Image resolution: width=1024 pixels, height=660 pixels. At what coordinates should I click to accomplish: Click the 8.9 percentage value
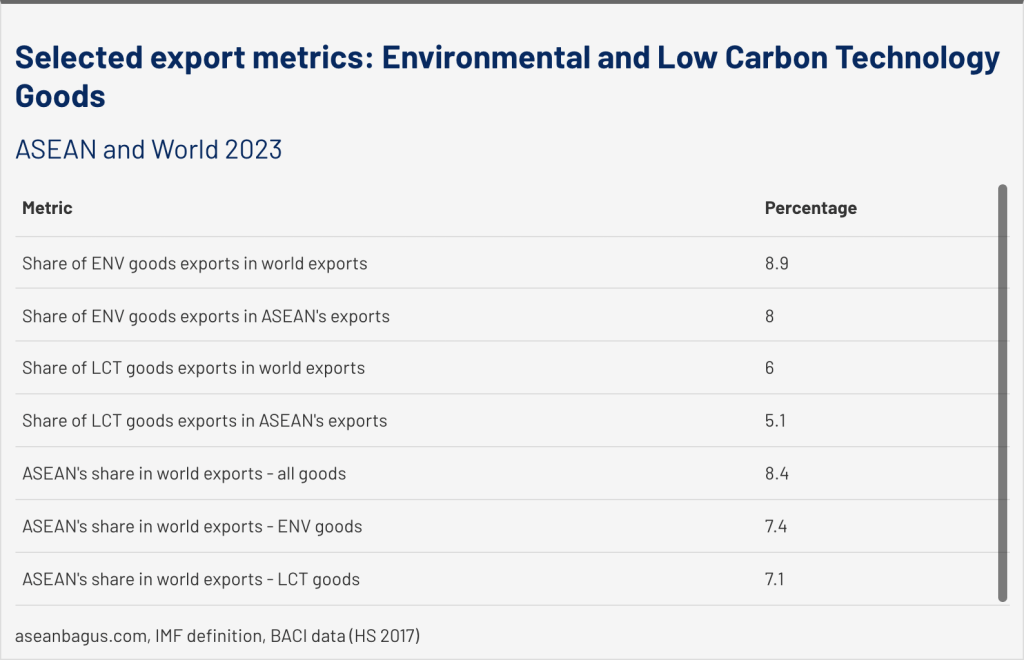776,264
